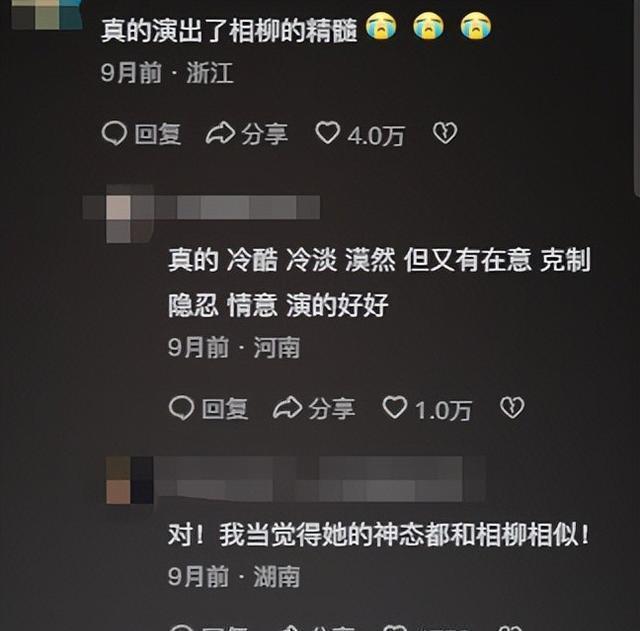Open the top commenter's pixelated avatar
Screen dimensions: 640x631
click(x=47, y=15)
